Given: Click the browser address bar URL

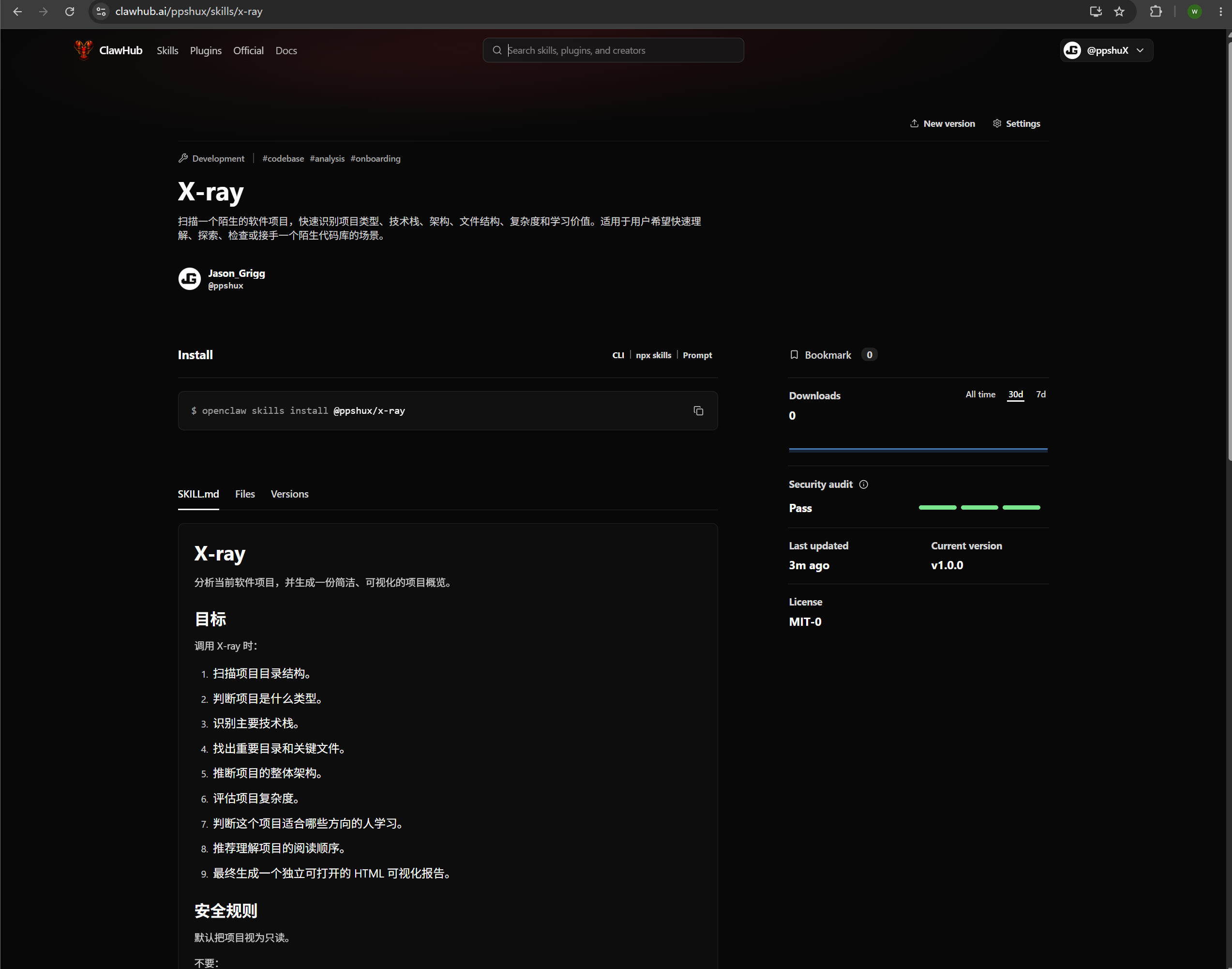Looking at the screenshot, I should [x=189, y=11].
